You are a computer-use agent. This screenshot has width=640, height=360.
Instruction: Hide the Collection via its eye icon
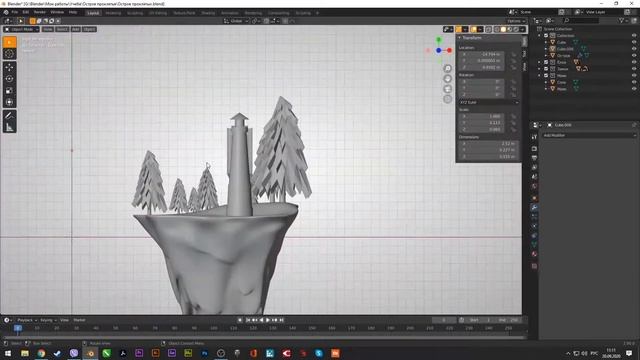[634, 36]
